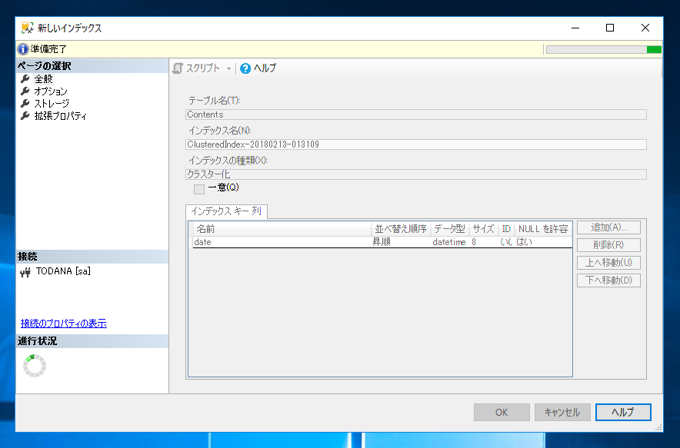The width and height of the screenshot is (680, 448).
Task: Click the wrench icon next to 全般
Action: pos(25,79)
